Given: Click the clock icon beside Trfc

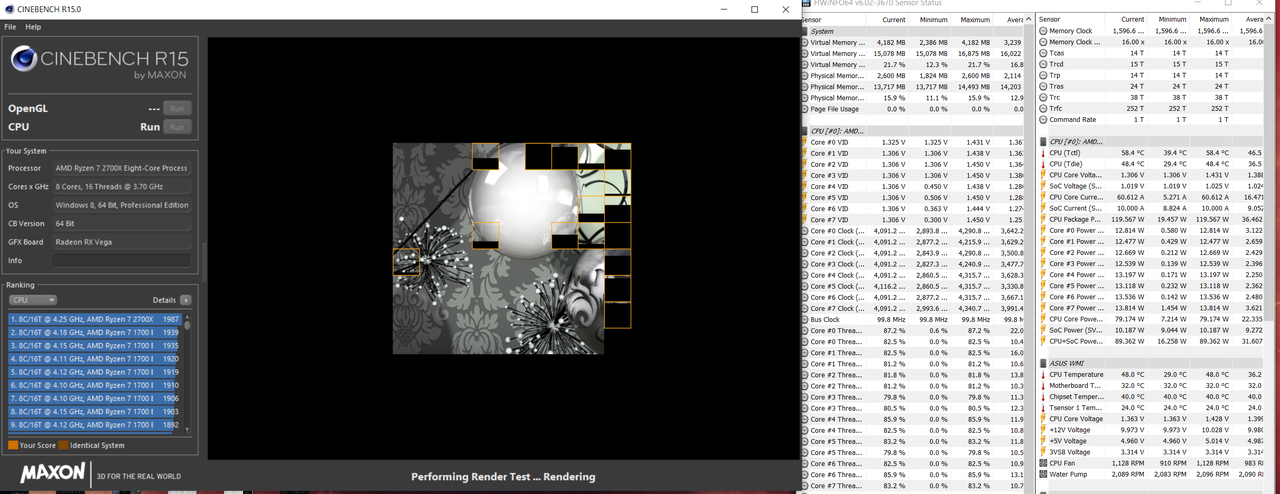Looking at the screenshot, I should [x=1043, y=108].
